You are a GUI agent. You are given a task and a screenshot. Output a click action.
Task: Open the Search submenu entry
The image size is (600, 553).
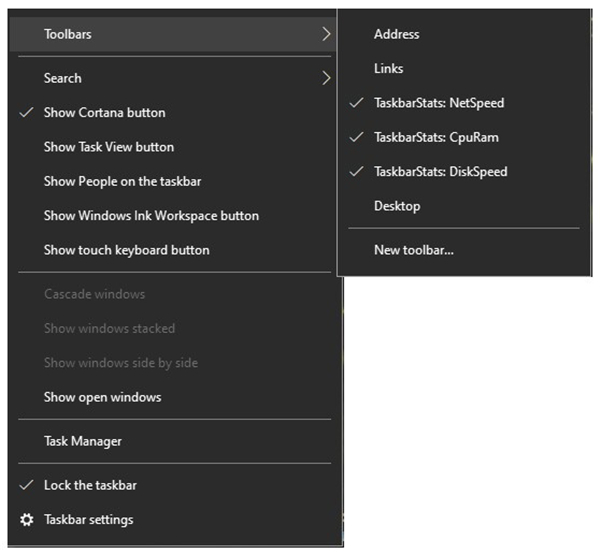point(63,78)
